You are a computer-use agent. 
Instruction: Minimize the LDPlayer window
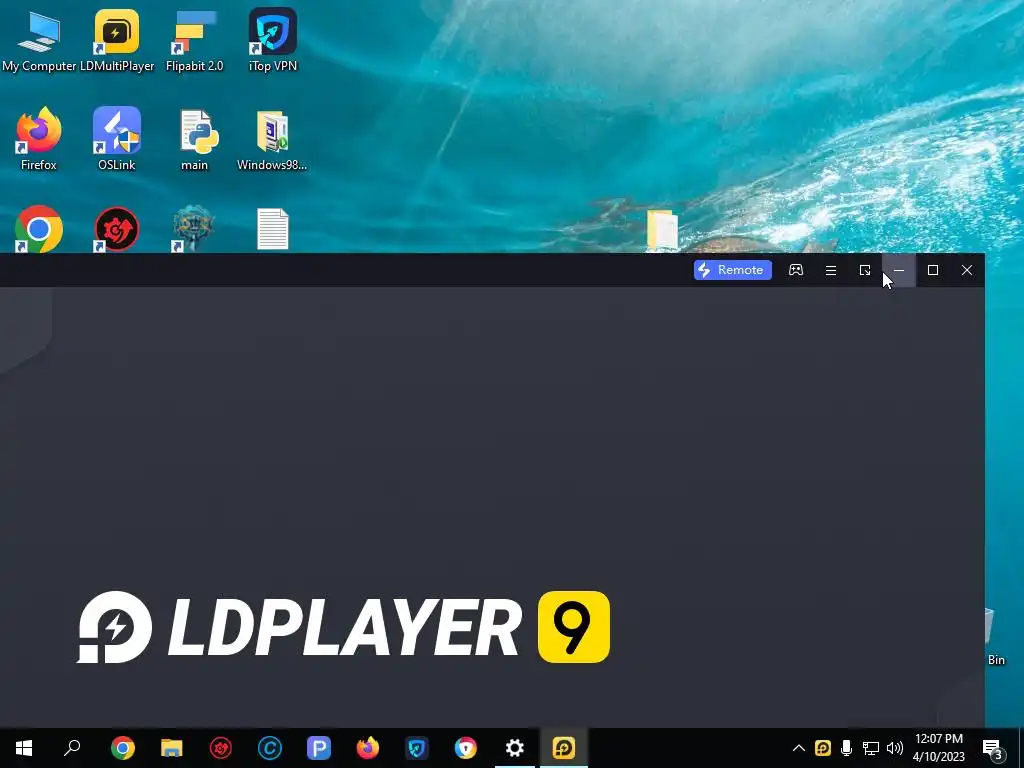pyautogui.click(x=899, y=270)
